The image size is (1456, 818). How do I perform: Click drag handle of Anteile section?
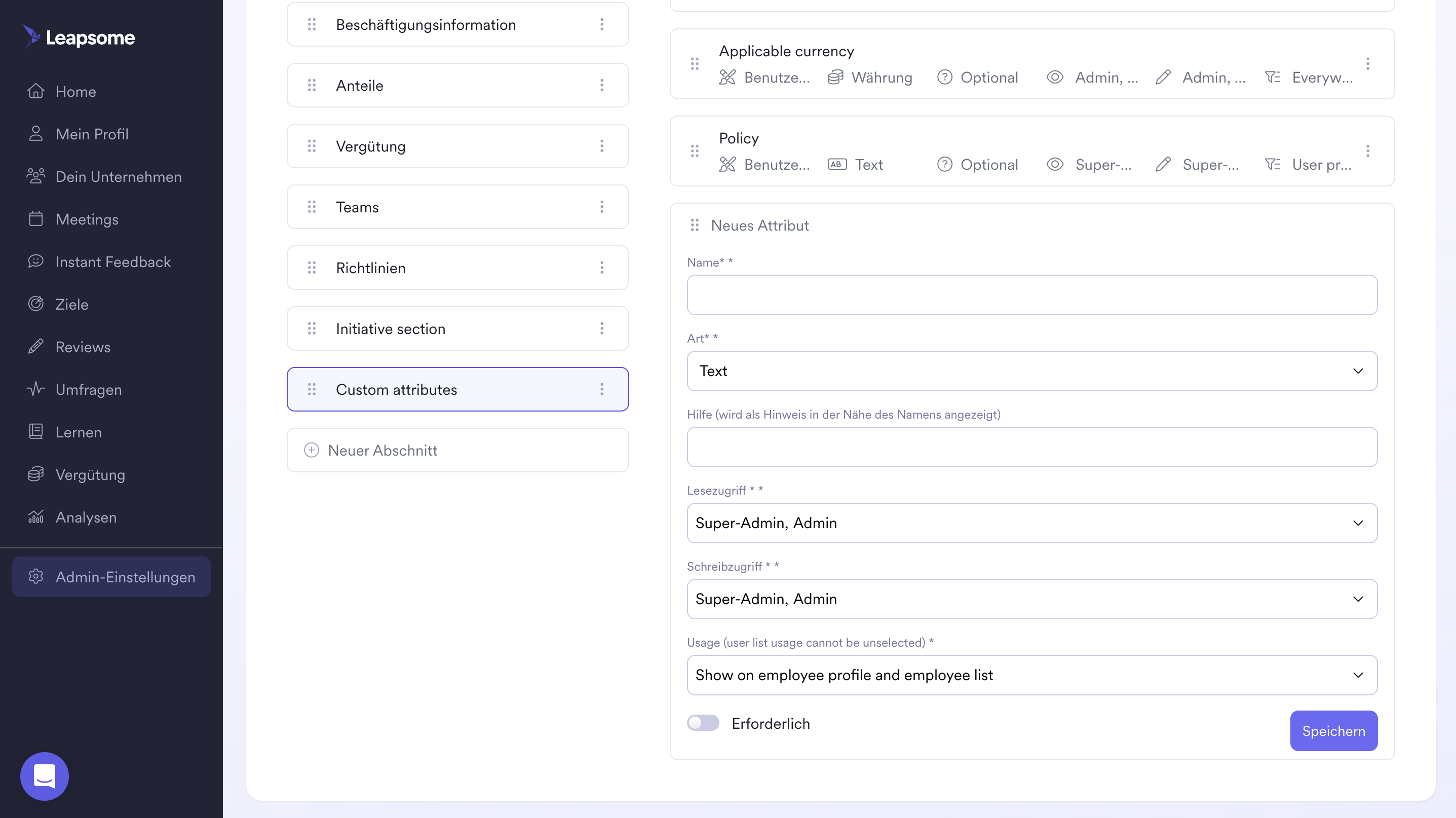[x=312, y=85]
